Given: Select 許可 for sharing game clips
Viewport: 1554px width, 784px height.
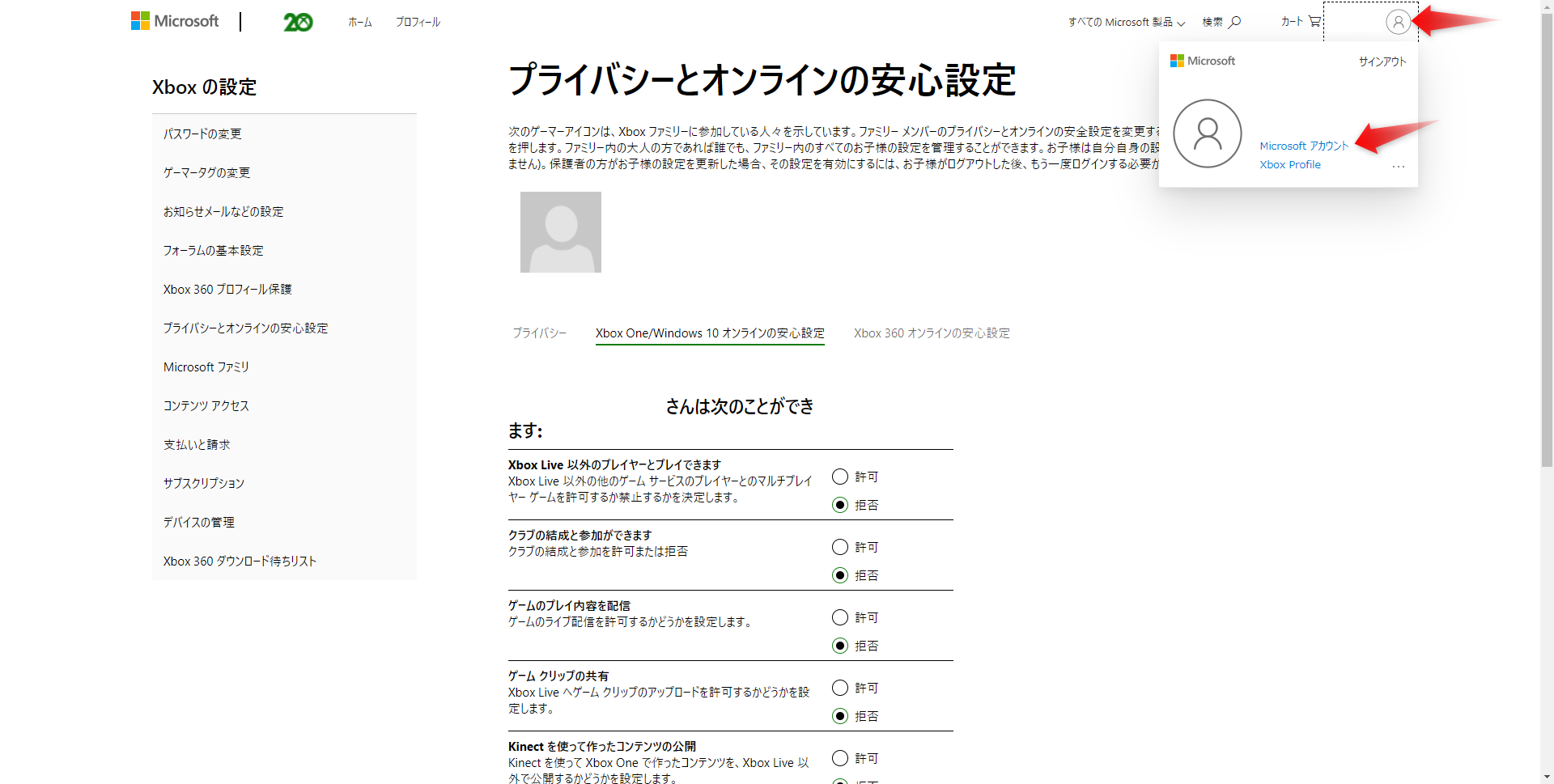Looking at the screenshot, I should point(840,688).
